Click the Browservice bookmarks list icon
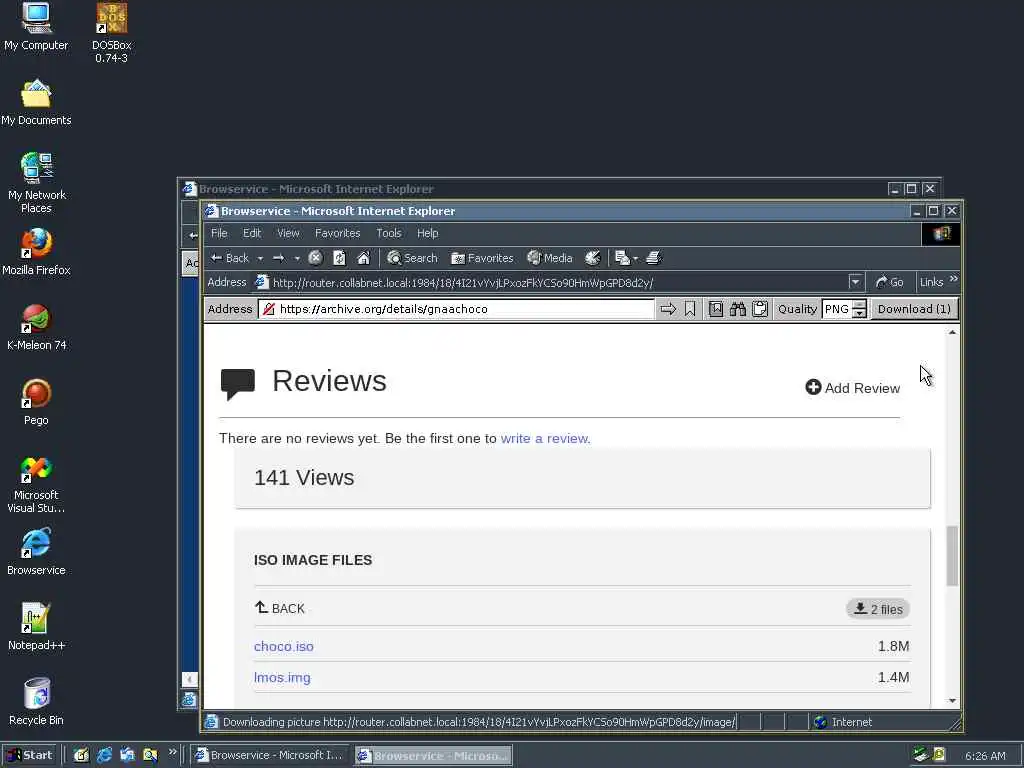Viewport: 1024px width, 768px height. click(x=716, y=309)
